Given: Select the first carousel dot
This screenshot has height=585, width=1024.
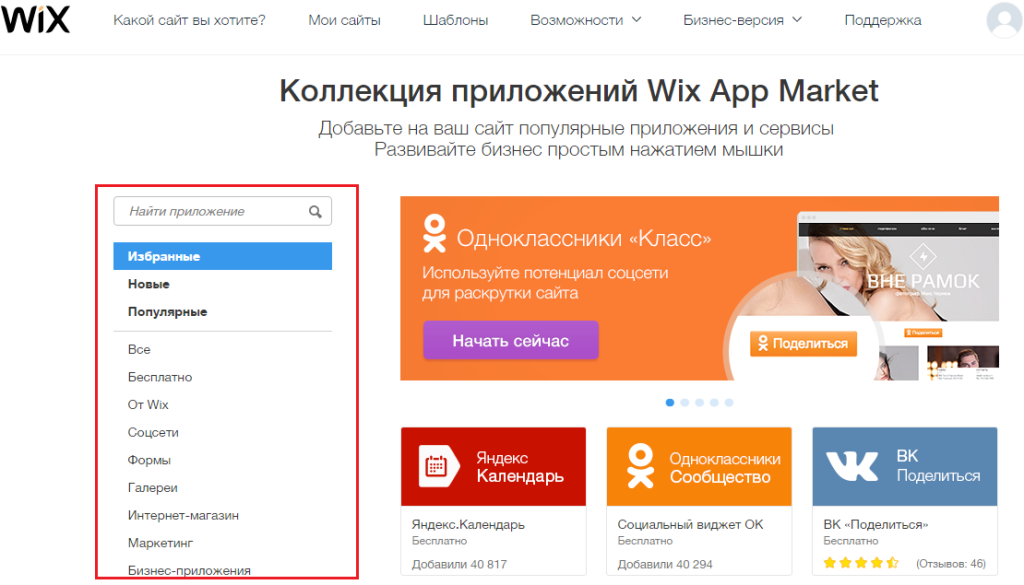Looking at the screenshot, I should (x=670, y=403).
